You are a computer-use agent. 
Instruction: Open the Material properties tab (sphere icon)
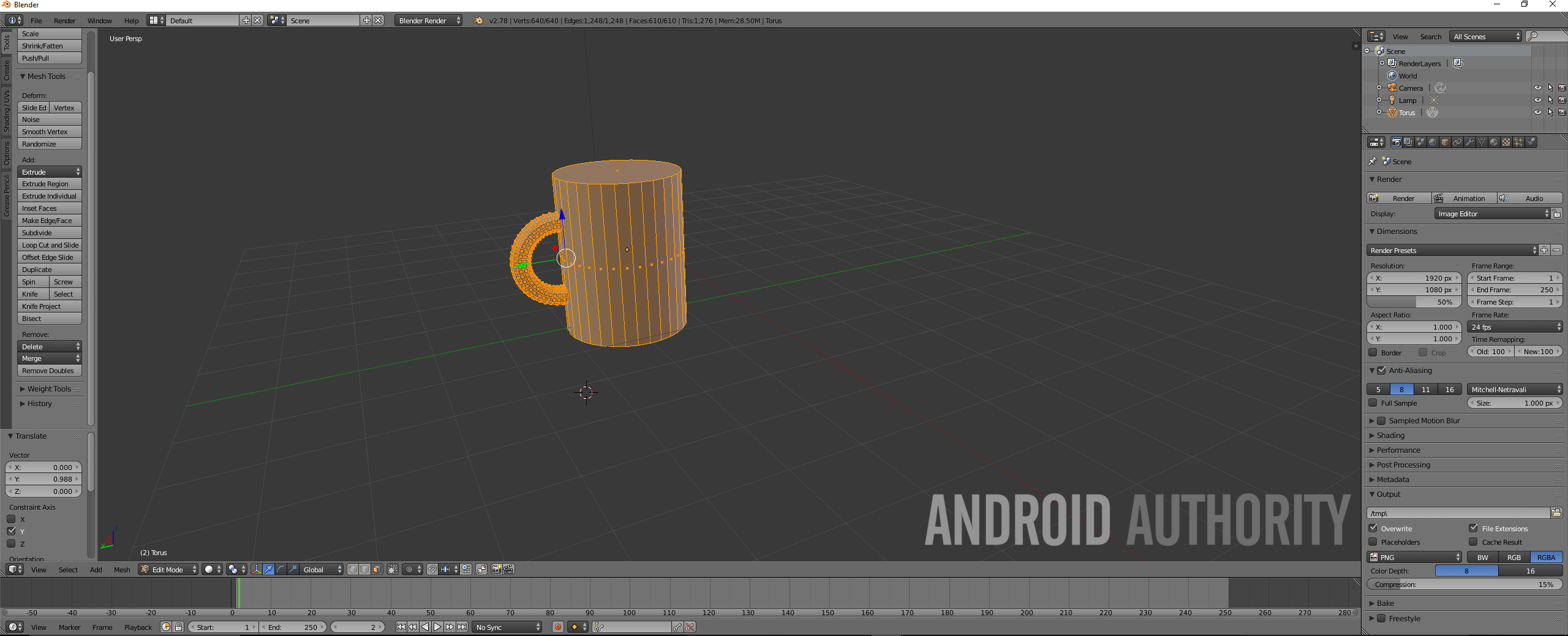click(1493, 142)
